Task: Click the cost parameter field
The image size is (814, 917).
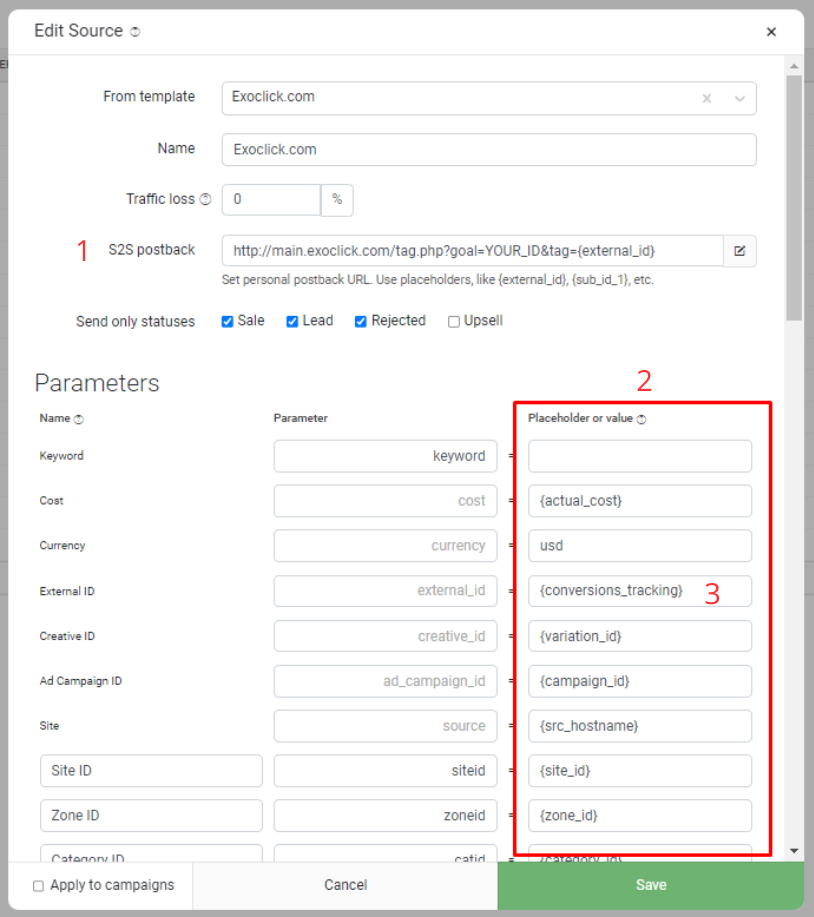Action: (385, 501)
